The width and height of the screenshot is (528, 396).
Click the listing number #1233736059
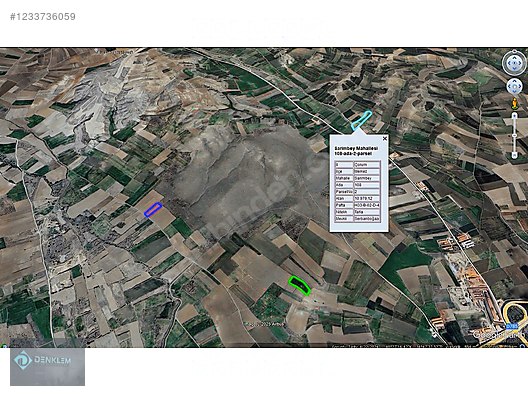click(x=43, y=16)
